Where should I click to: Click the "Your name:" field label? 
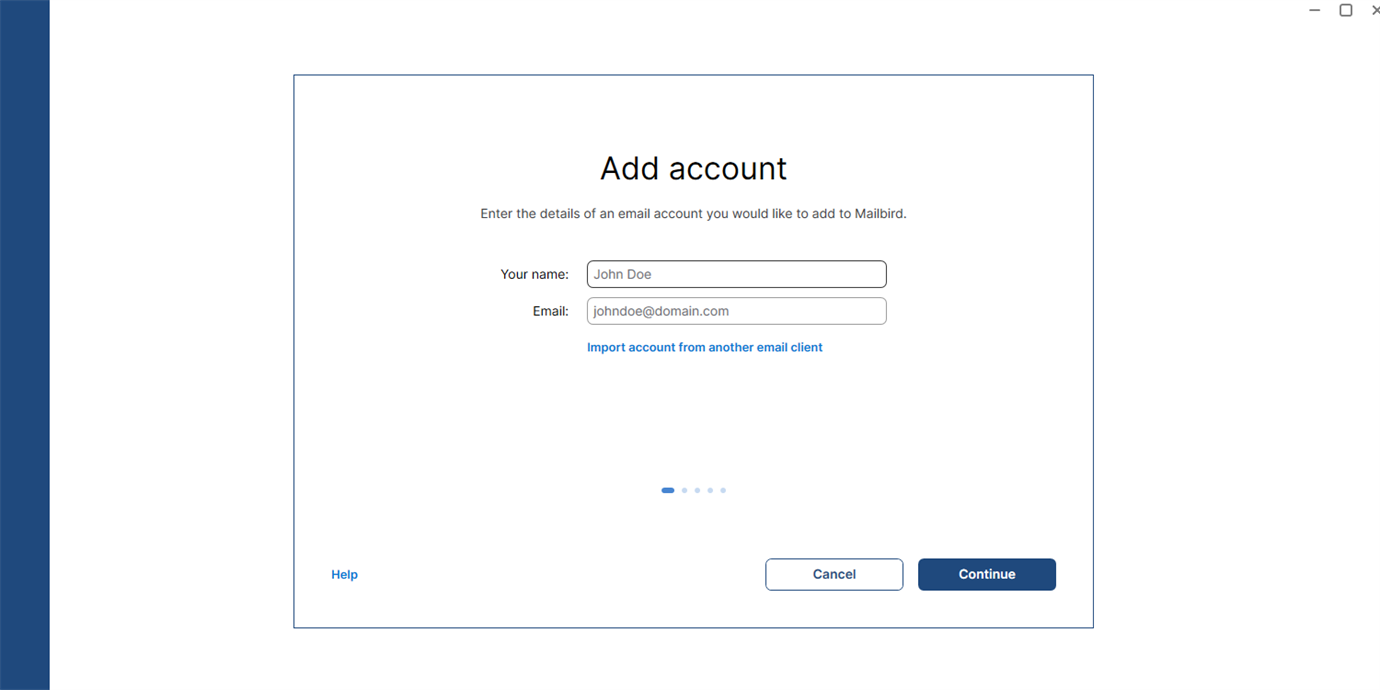(534, 274)
